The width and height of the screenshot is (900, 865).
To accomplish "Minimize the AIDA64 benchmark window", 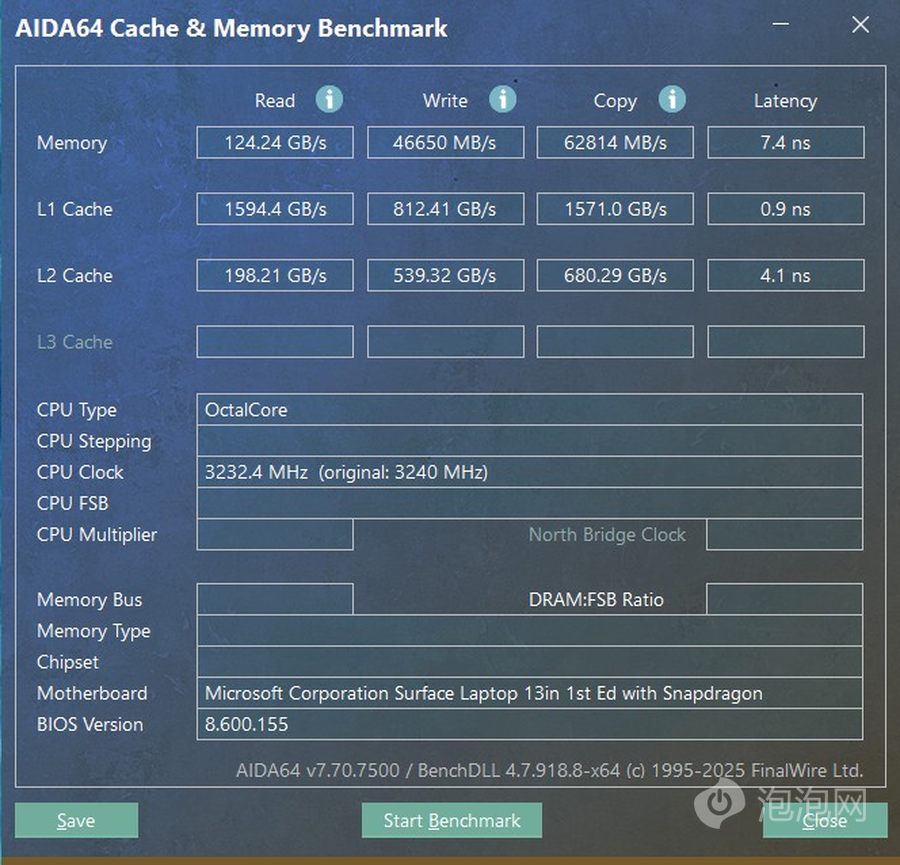I will tap(780, 24).
